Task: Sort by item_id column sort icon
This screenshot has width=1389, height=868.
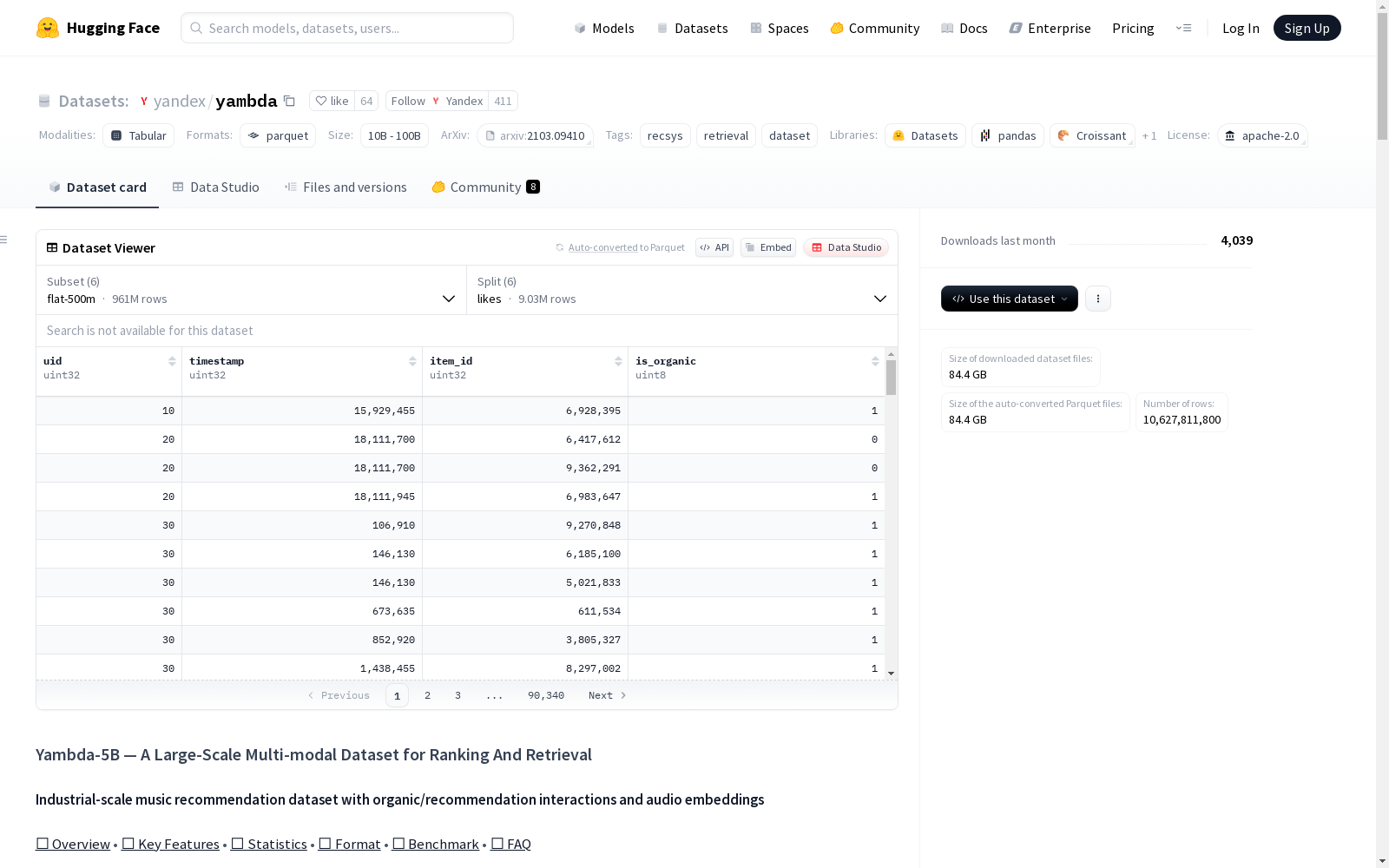Action: 618,361
